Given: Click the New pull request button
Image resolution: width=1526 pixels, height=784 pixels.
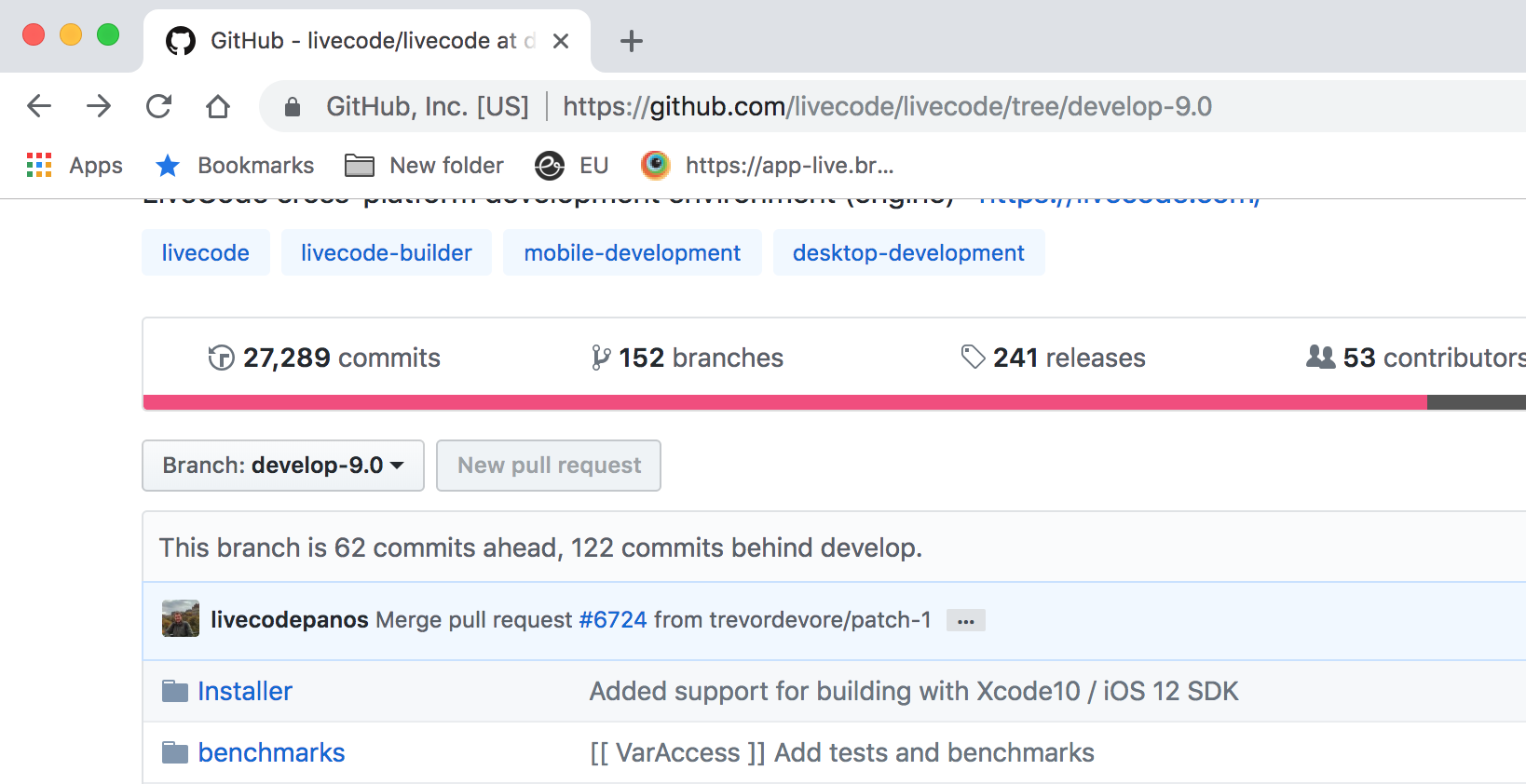Looking at the screenshot, I should coord(549,466).
